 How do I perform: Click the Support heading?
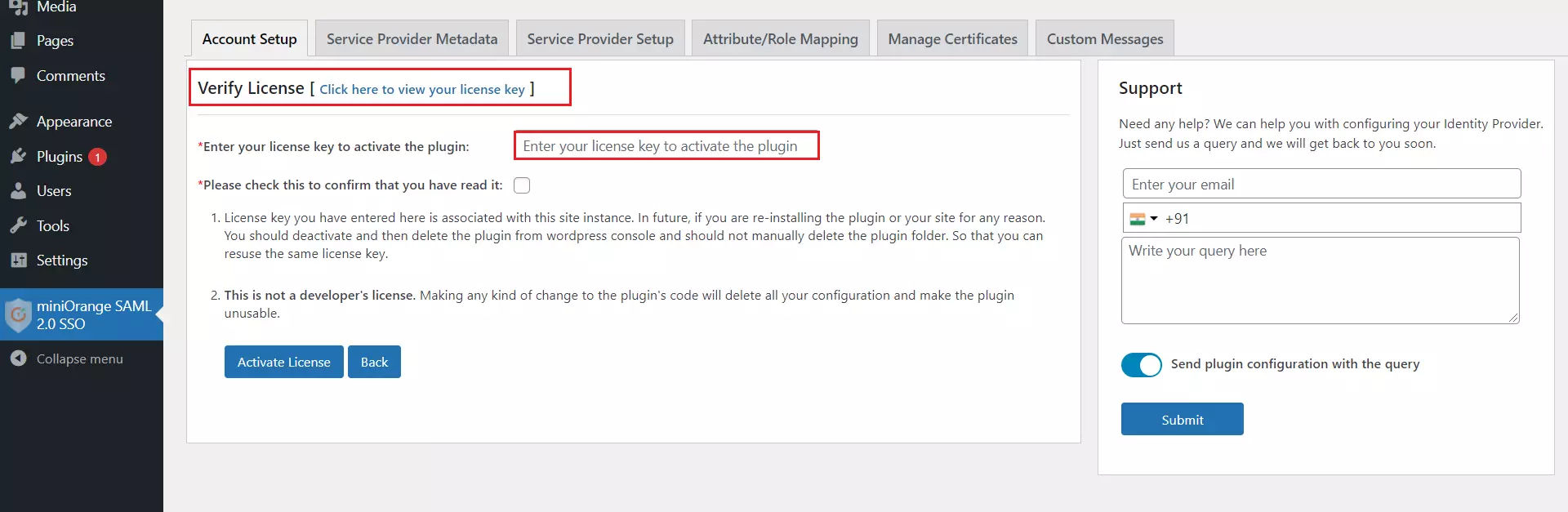coord(1150,88)
